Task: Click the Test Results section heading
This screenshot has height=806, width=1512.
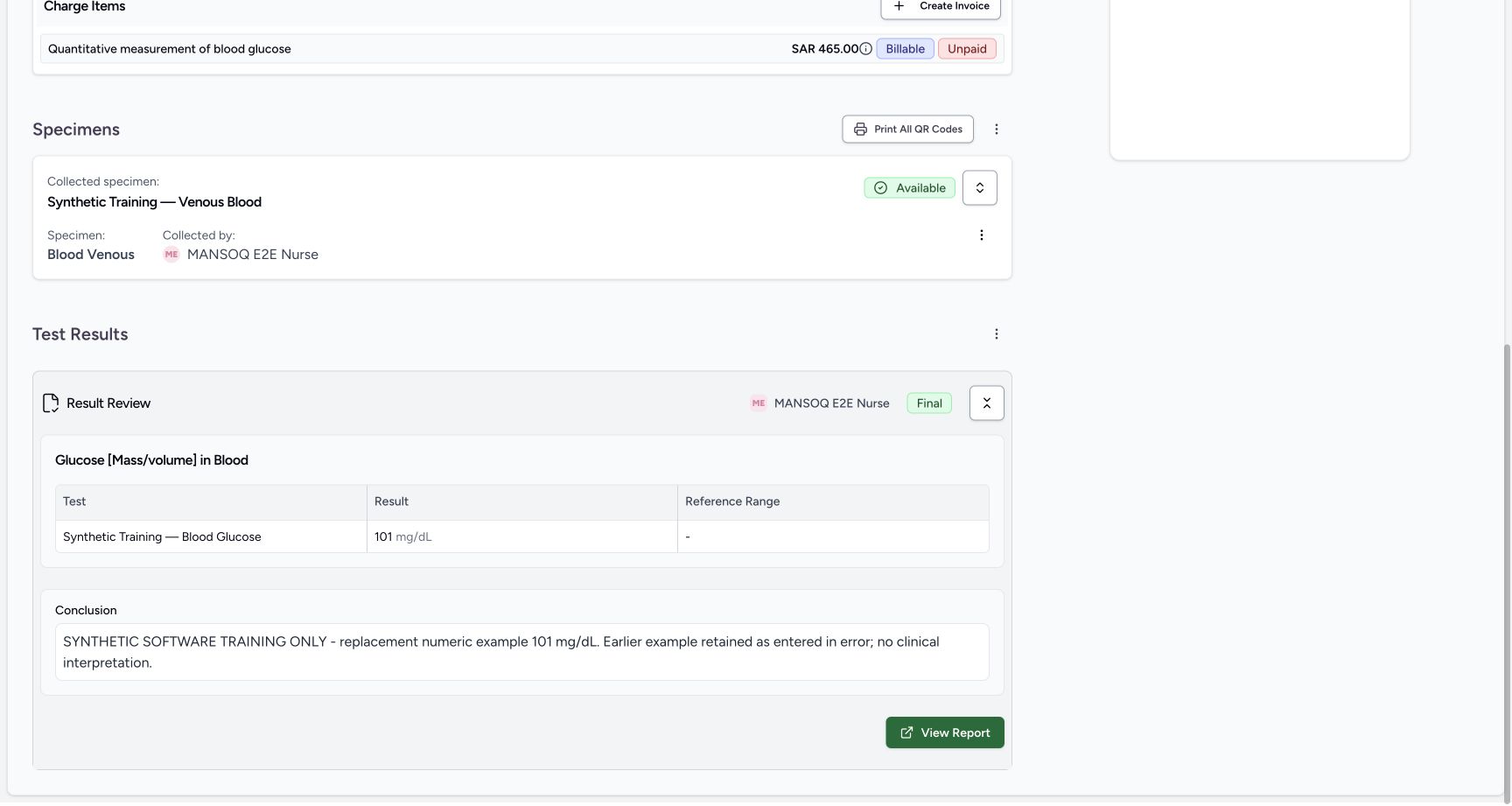Action: tap(80, 334)
